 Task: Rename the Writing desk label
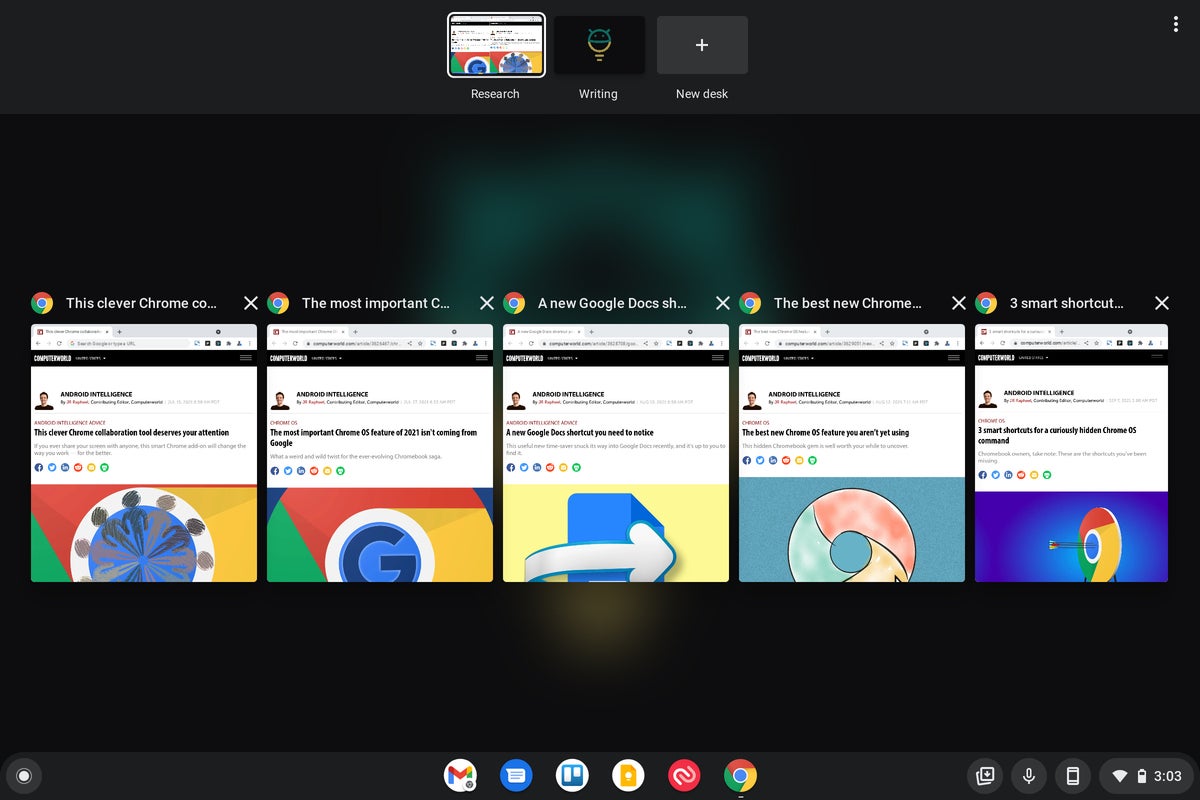pos(598,94)
